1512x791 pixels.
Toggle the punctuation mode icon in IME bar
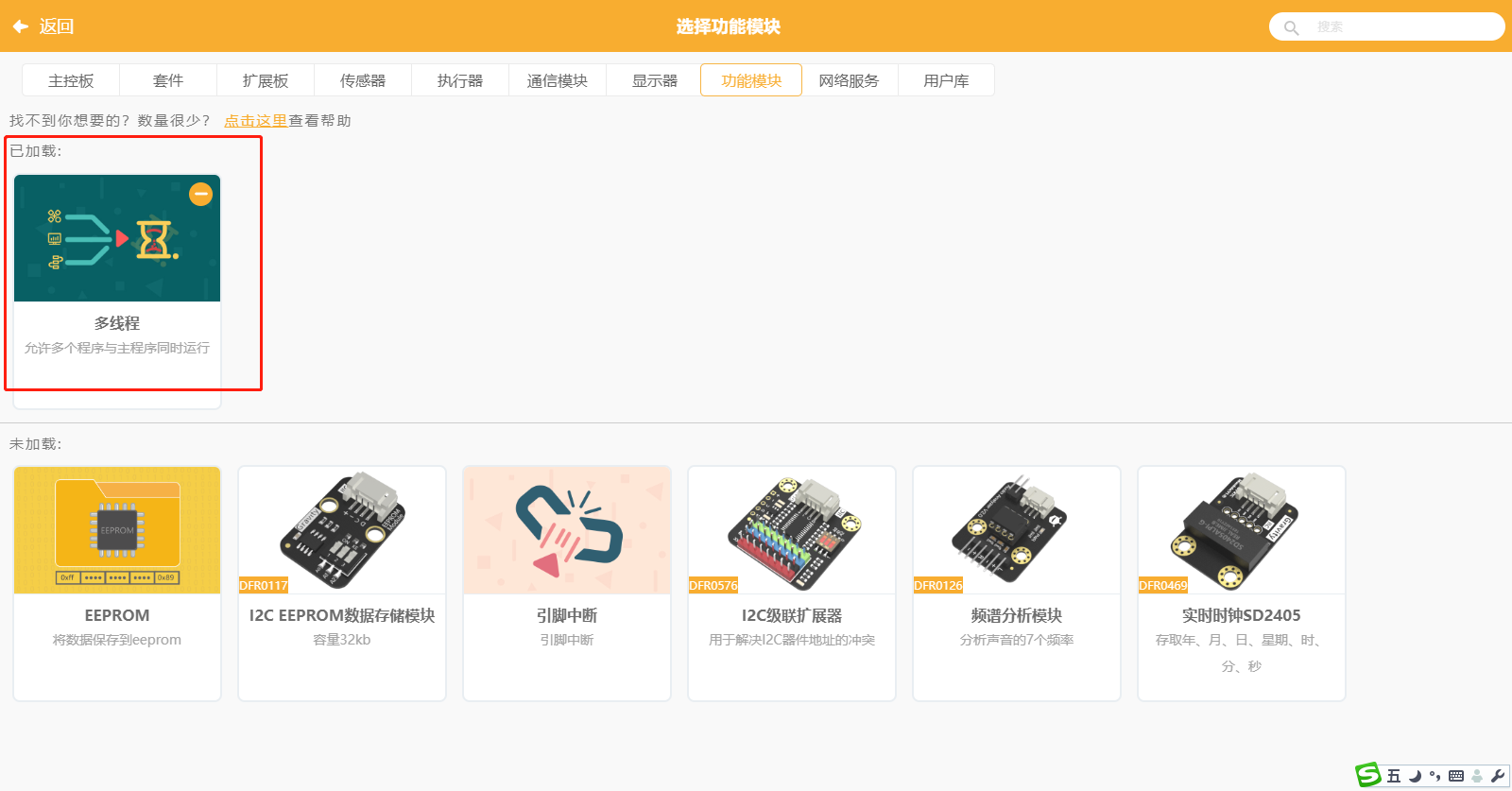click(1435, 776)
